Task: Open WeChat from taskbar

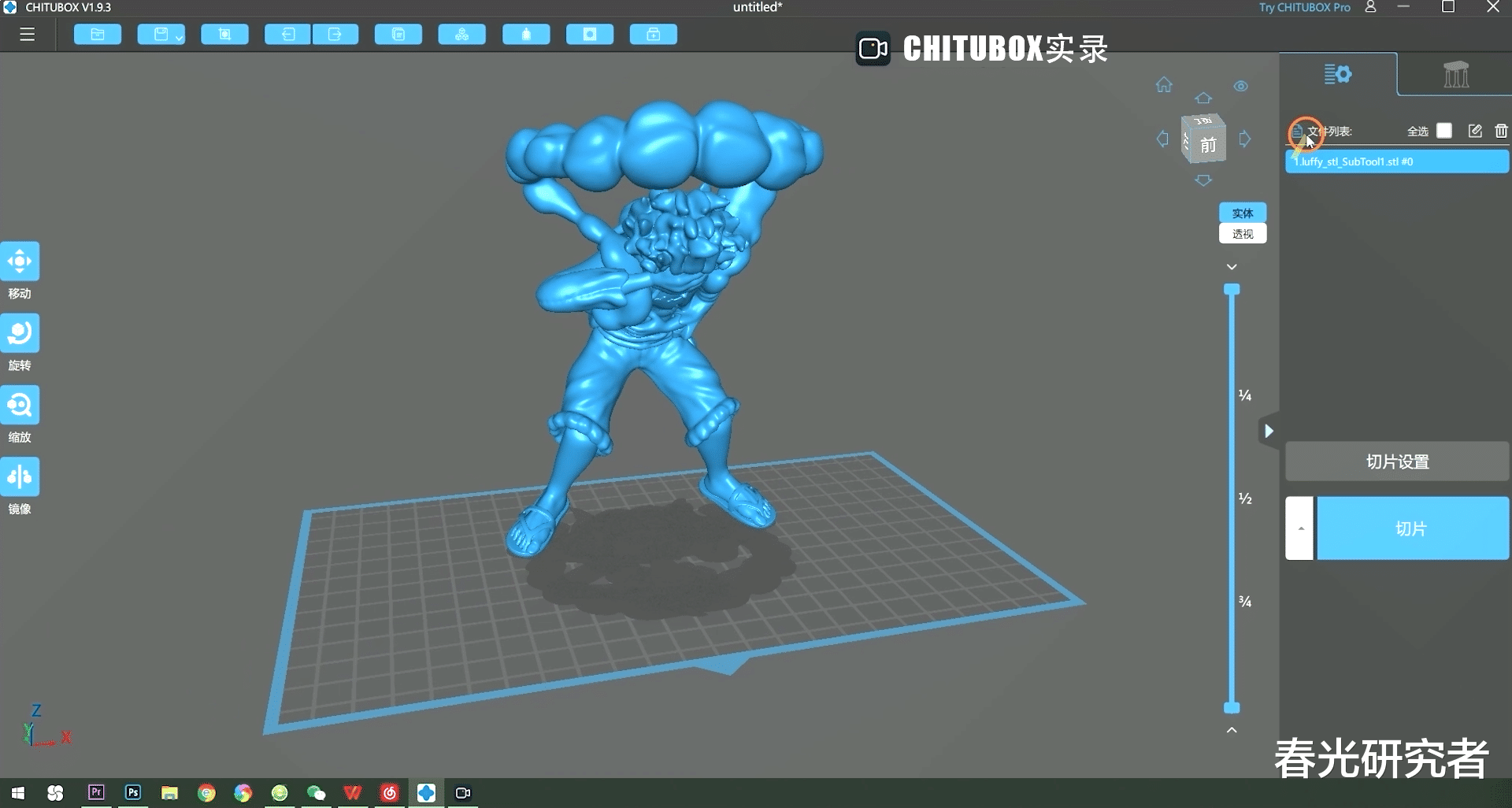Action: coord(317,793)
